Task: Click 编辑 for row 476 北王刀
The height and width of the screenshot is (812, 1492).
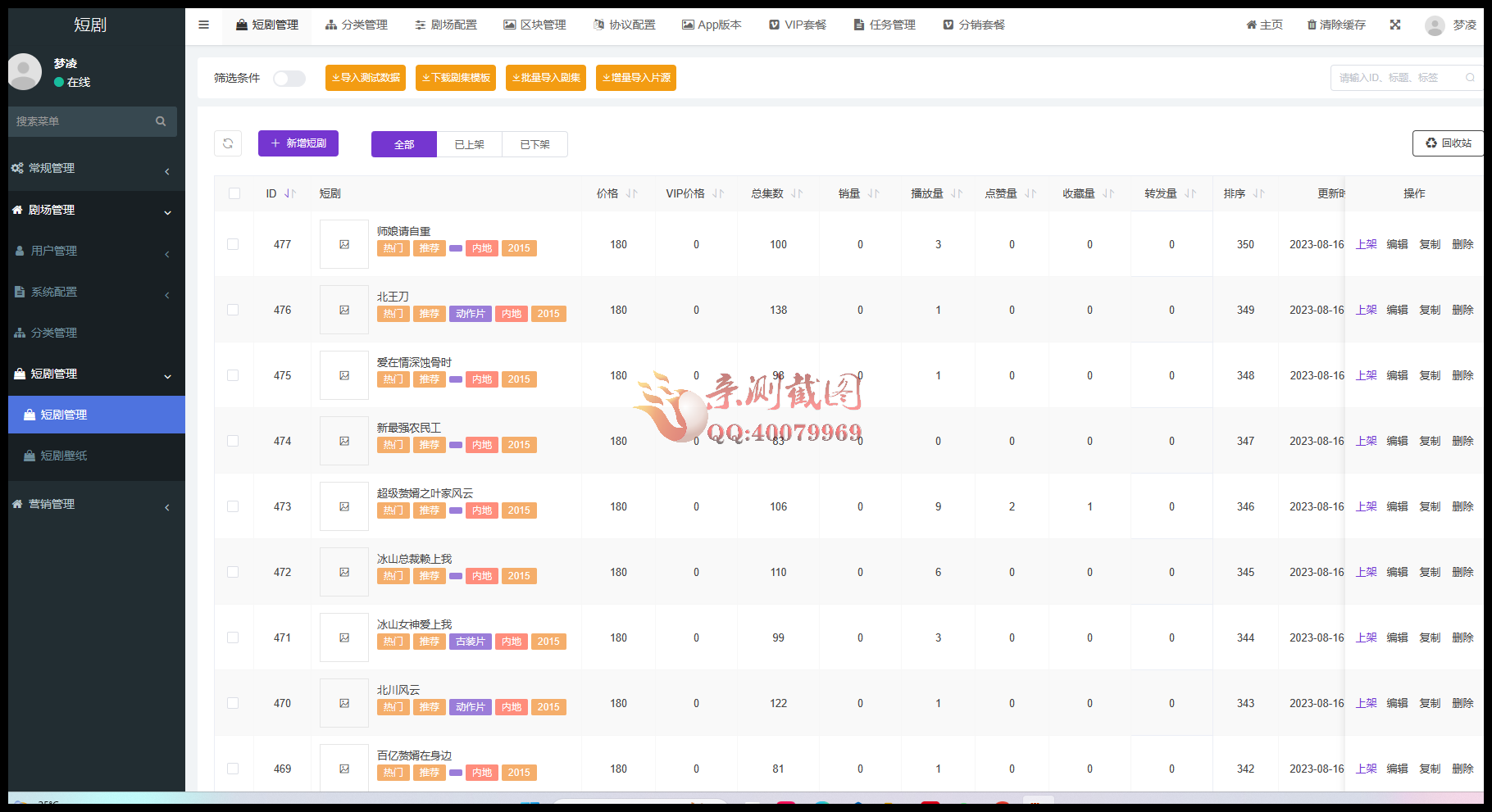Action: pyautogui.click(x=1397, y=310)
